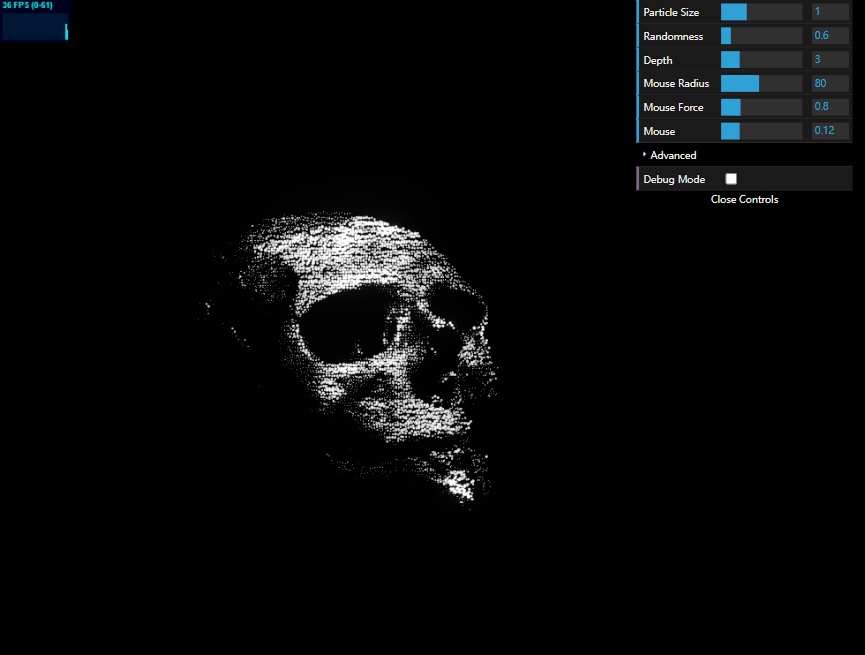Modify the Mouse Force slider
The height and width of the screenshot is (655, 865).
761,107
